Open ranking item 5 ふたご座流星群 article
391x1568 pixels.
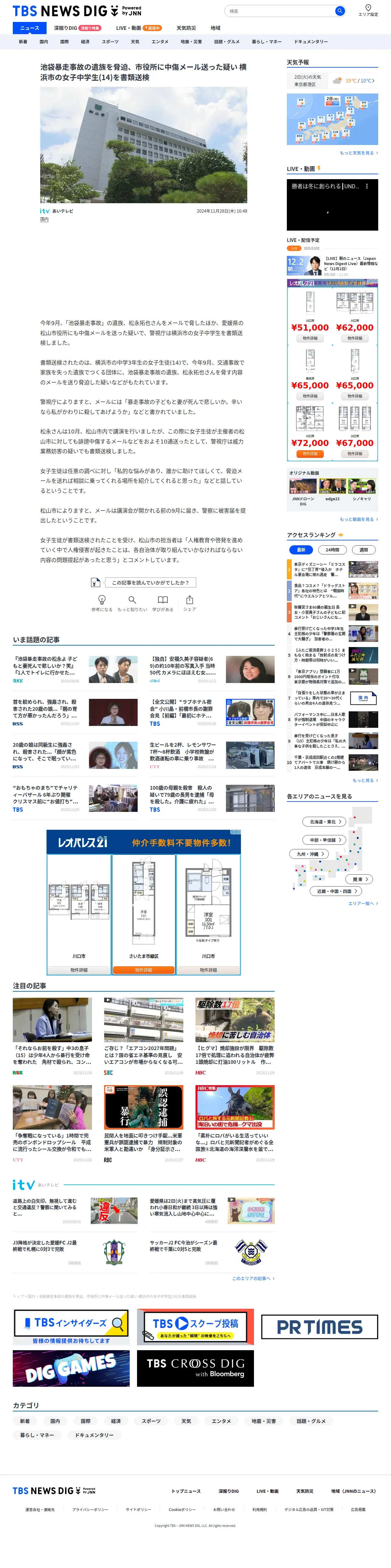[333, 655]
